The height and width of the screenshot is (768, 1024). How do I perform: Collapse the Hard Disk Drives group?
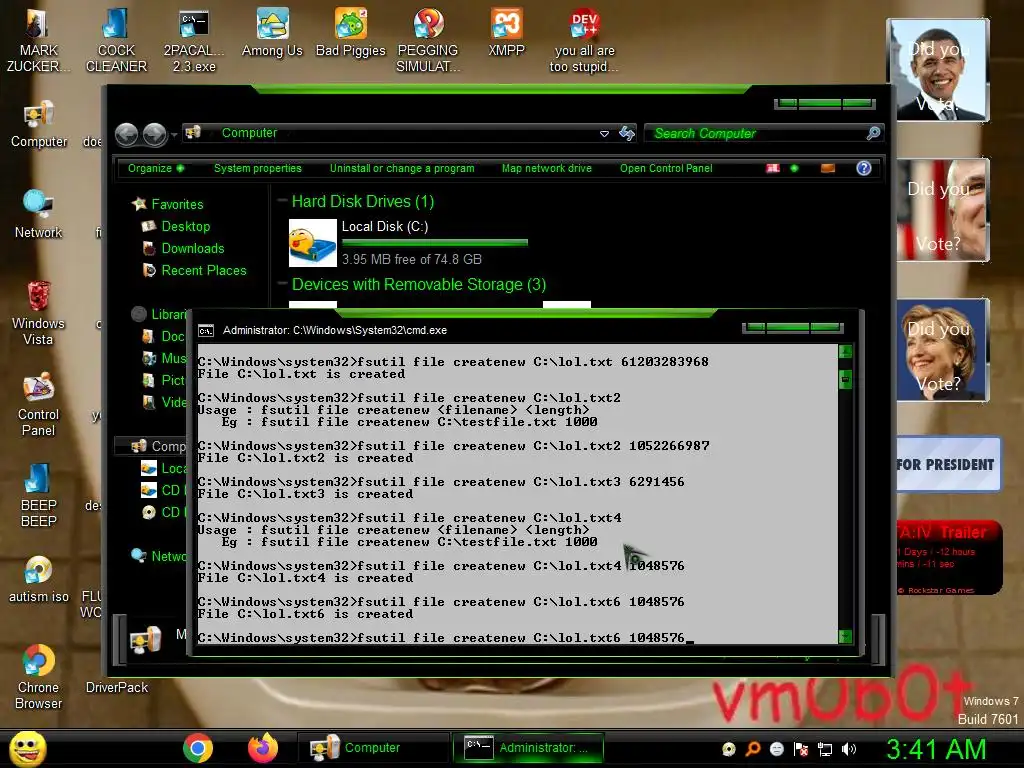pyautogui.click(x=283, y=200)
